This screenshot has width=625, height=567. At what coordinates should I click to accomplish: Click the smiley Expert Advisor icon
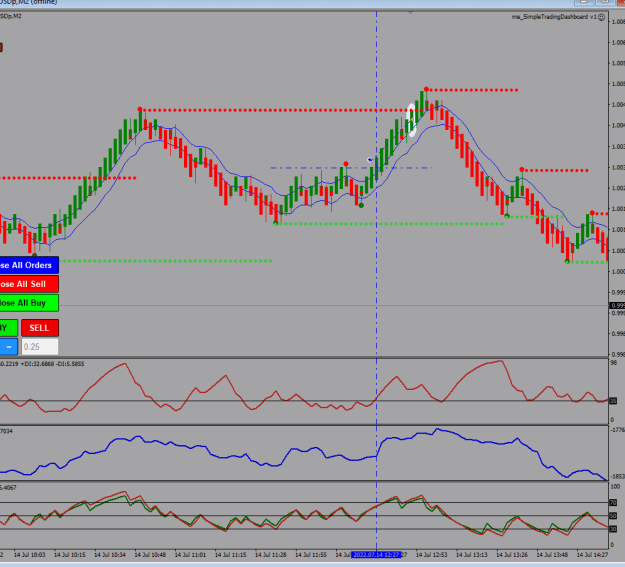pyautogui.click(x=601, y=17)
